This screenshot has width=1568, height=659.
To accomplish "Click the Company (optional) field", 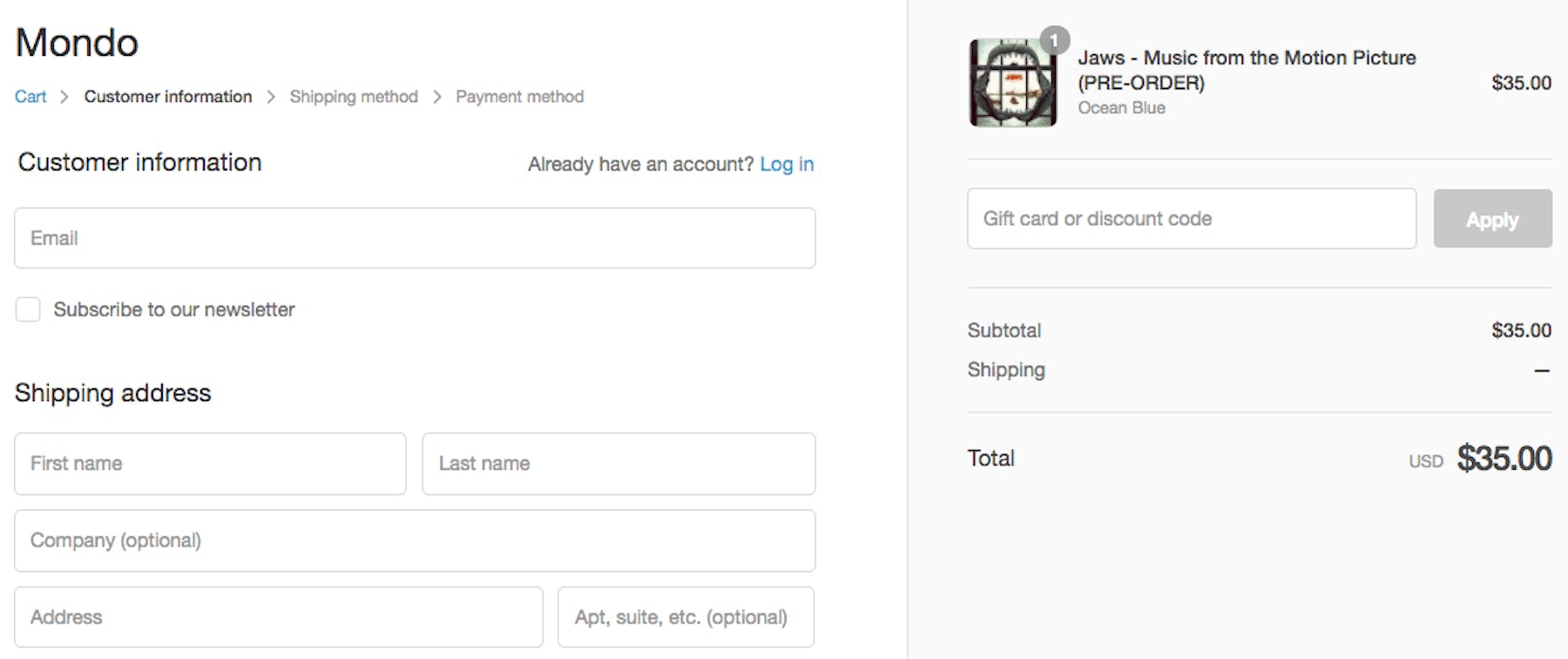I will coord(415,540).
